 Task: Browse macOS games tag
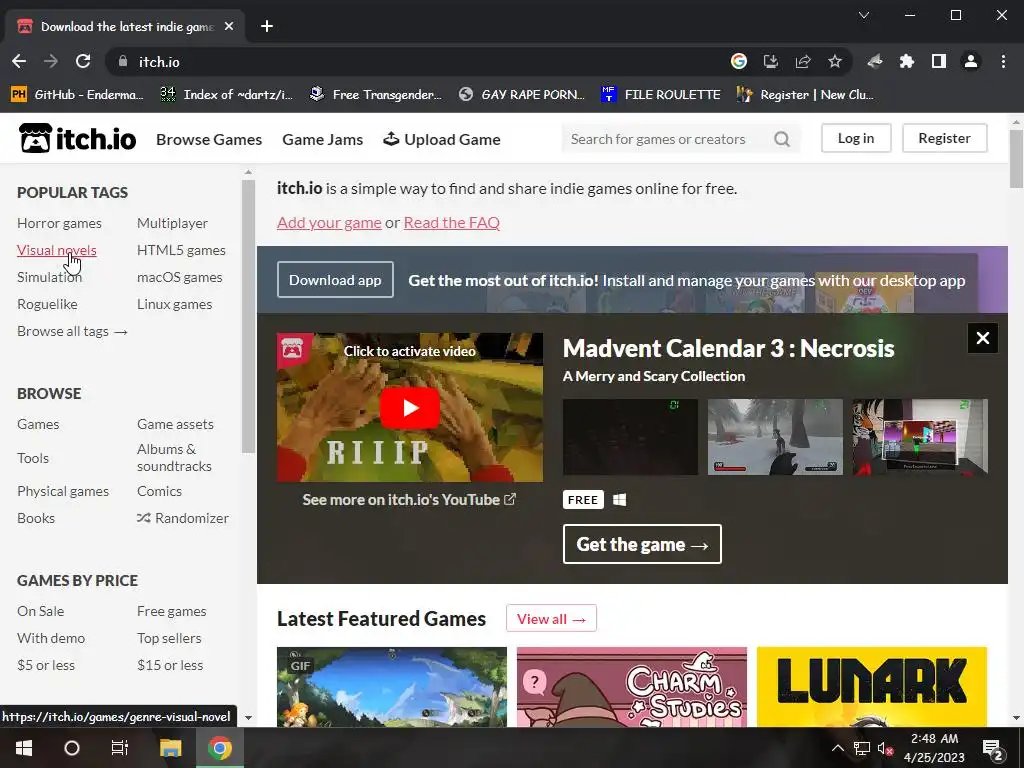click(x=180, y=277)
